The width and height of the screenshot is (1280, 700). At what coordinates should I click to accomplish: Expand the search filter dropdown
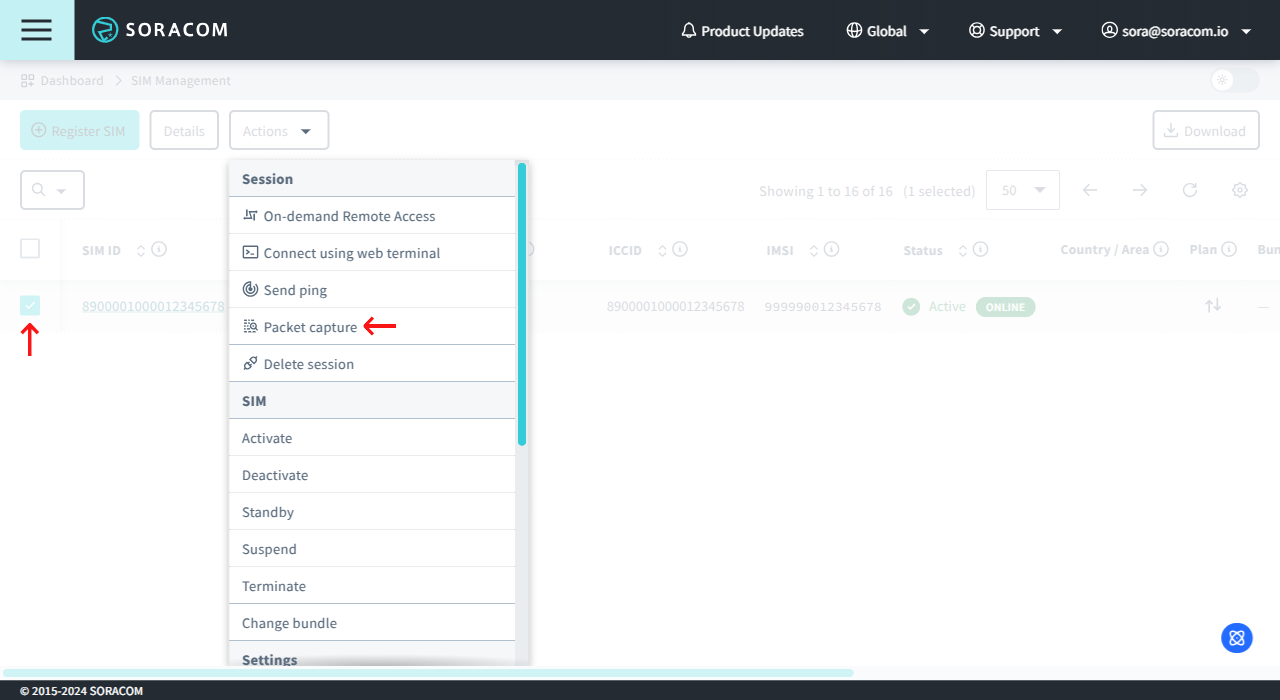(52, 190)
